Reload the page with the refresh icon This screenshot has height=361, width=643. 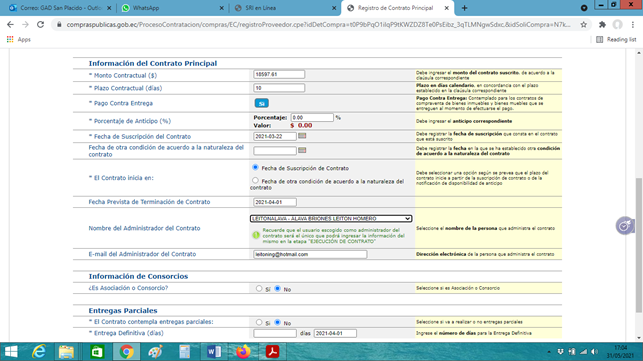pos(40,25)
